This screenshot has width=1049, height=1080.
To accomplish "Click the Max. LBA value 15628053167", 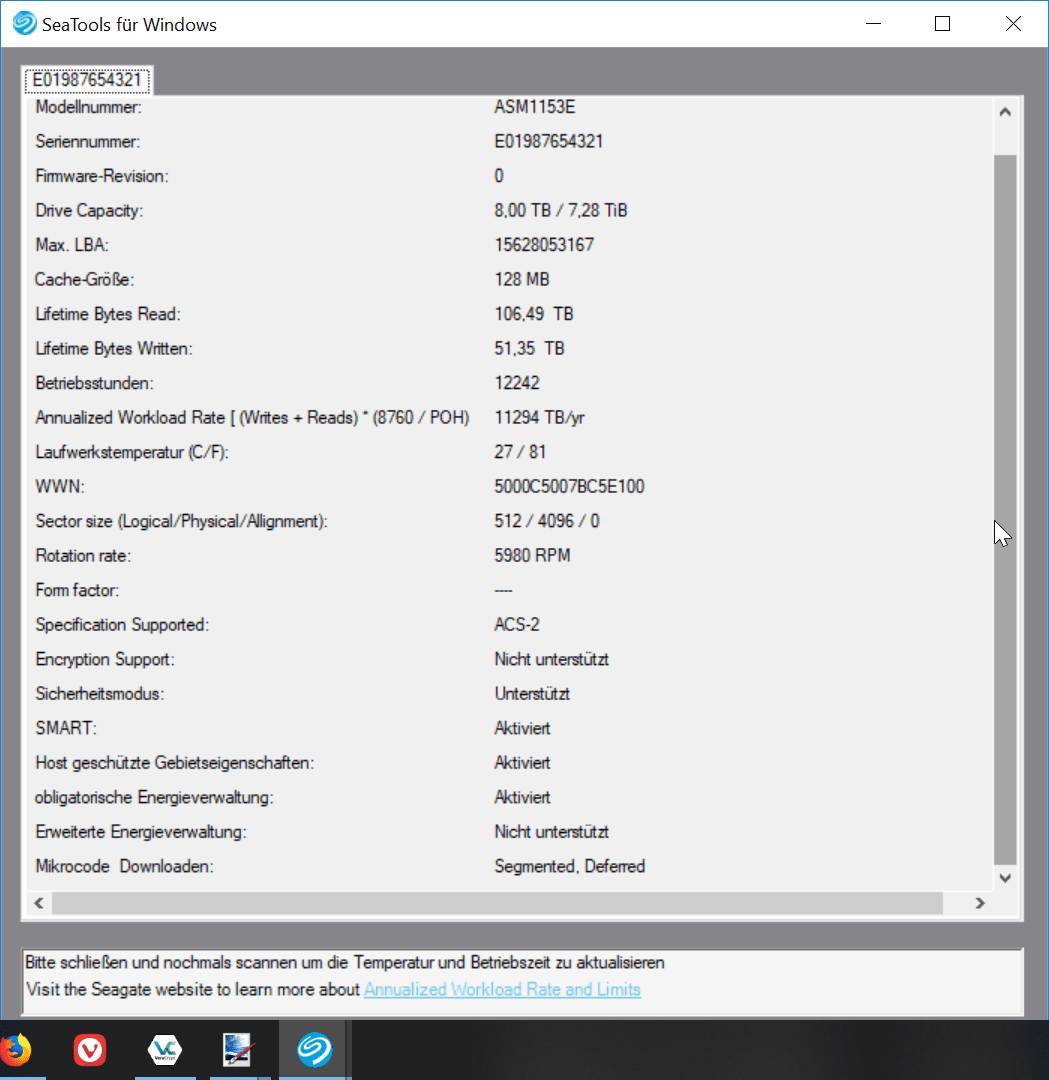I will pos(543,245).
